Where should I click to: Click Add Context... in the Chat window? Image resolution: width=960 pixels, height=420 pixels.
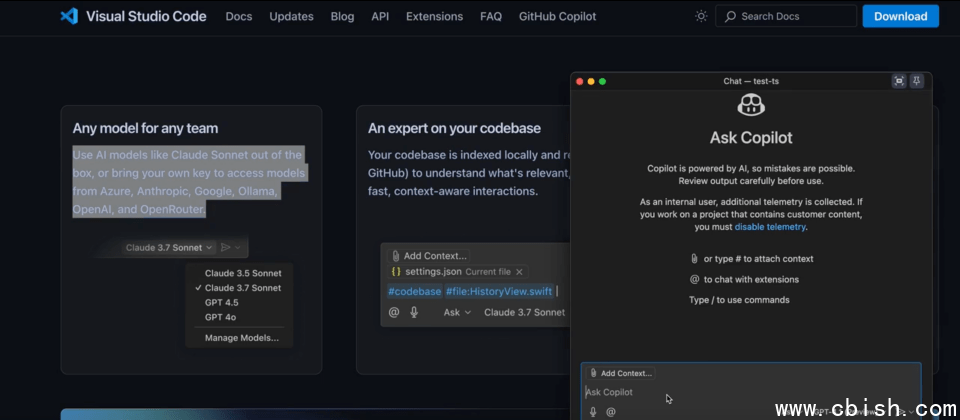(x=620, y=373)
